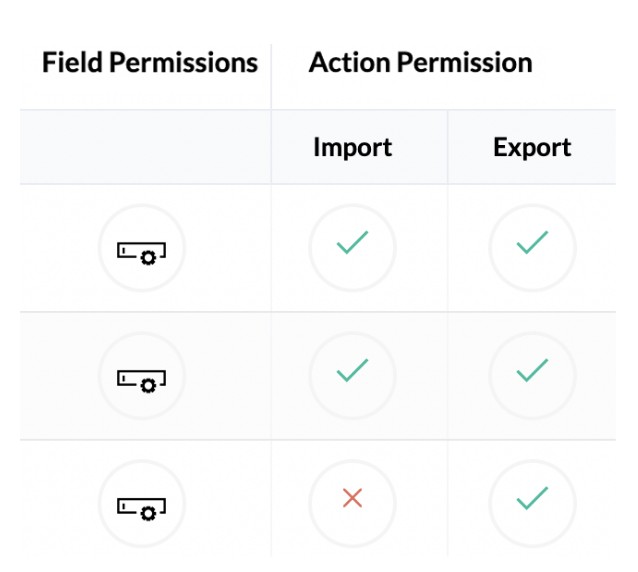
Task: Click the gear on third row's field icon
Action: pos(149,512)
